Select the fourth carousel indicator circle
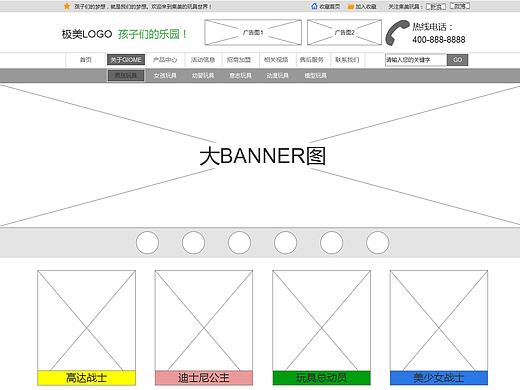Screen dimensions: 520x390 point(285,243)
